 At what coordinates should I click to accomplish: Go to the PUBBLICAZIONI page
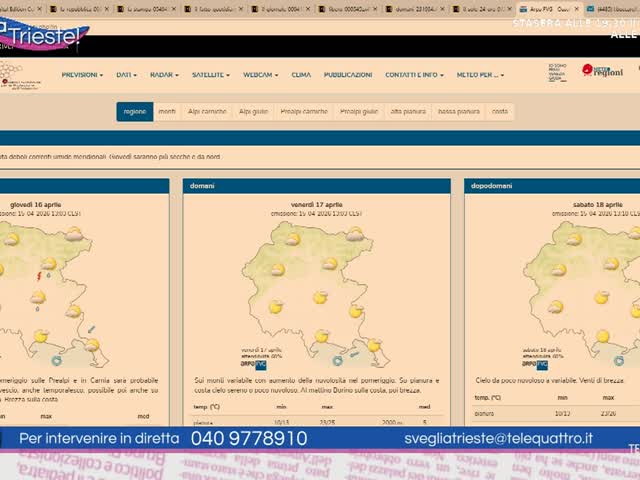click(x=348, y=75)
